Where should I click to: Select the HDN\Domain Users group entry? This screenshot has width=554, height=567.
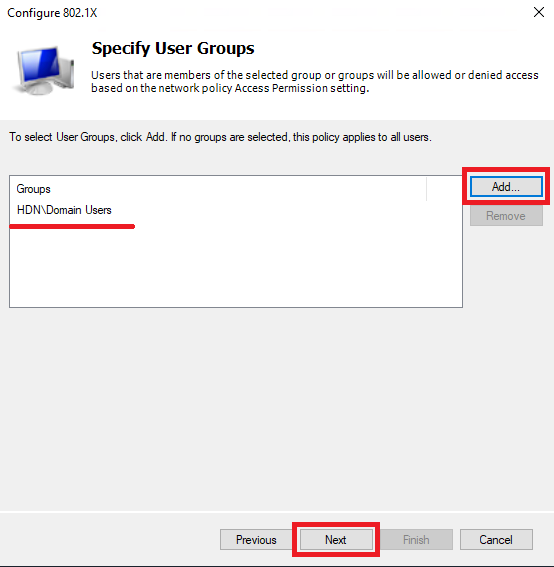(64, 210)
